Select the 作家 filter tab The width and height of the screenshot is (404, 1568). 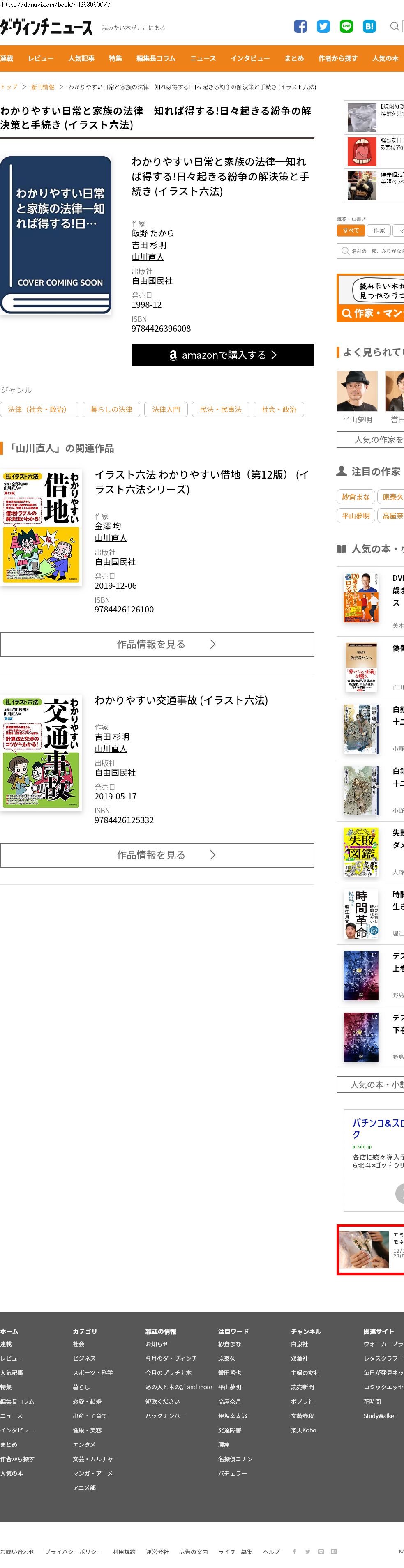coord(379,231)
